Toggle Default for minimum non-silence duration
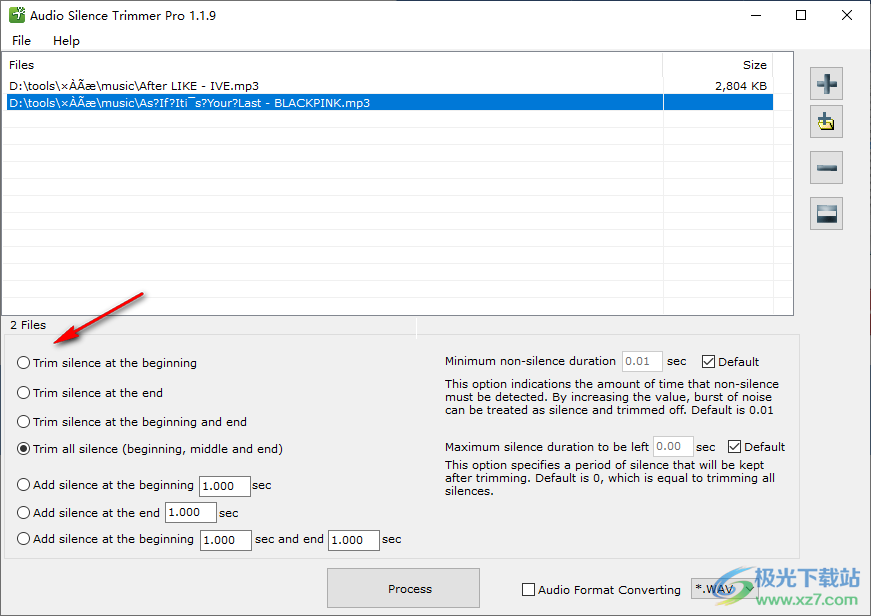The height and width of the screenshot is (616, 871). point(709,362)
